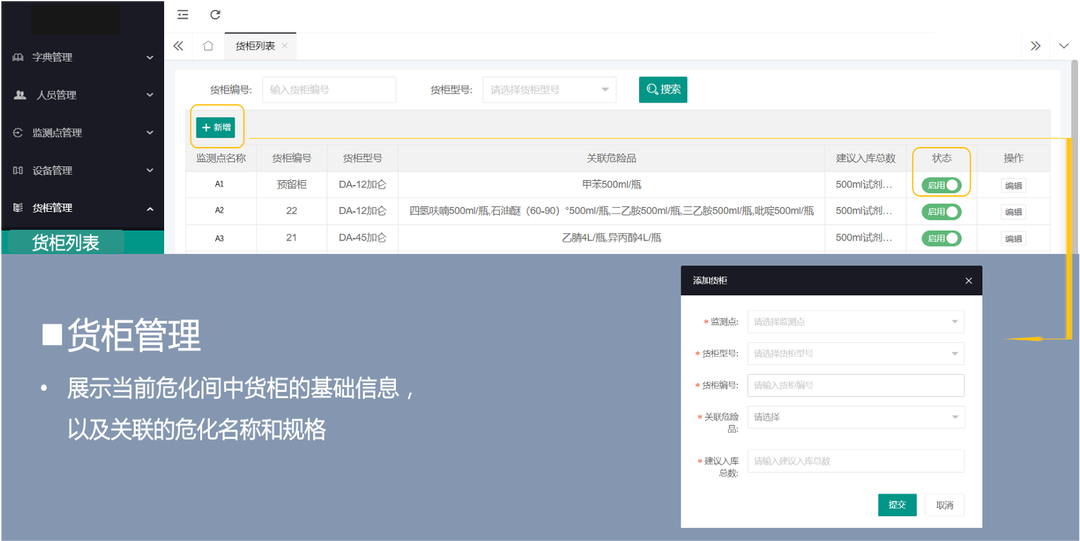Open the tab options down chevron
Screen dimensions: 1080x541
(1064, 46)
